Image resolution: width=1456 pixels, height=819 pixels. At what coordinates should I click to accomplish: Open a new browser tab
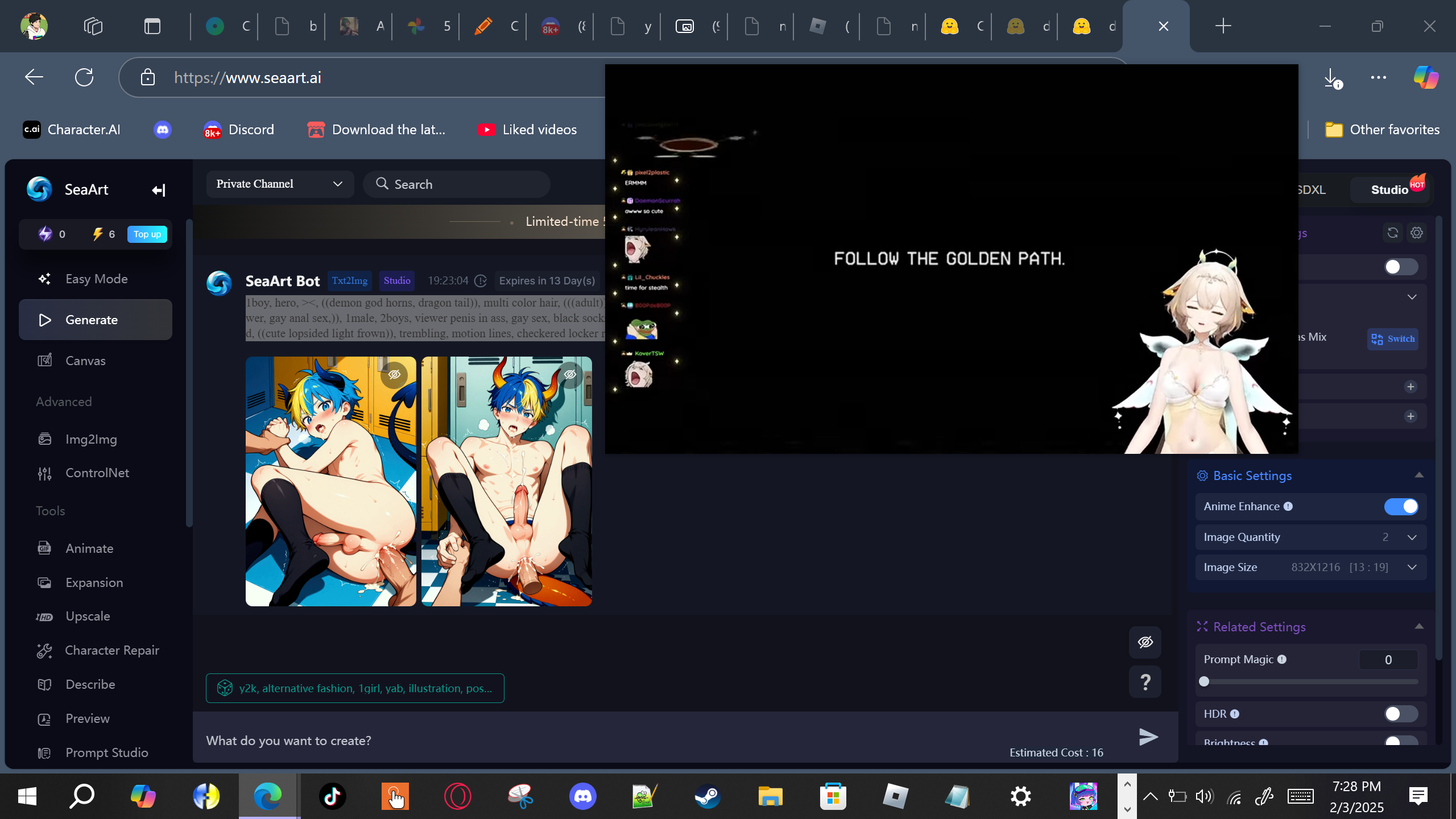1223,26
